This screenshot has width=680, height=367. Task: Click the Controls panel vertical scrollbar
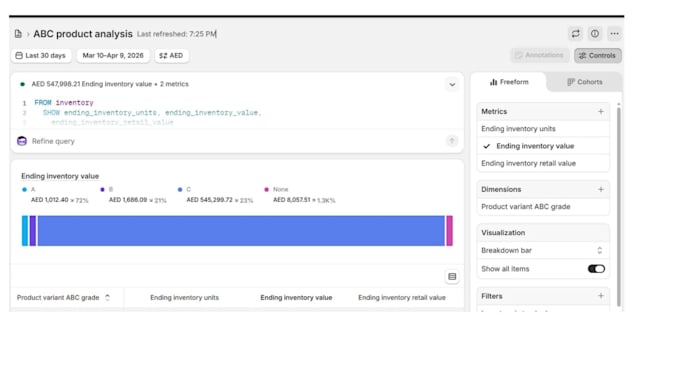coord(618,206)
